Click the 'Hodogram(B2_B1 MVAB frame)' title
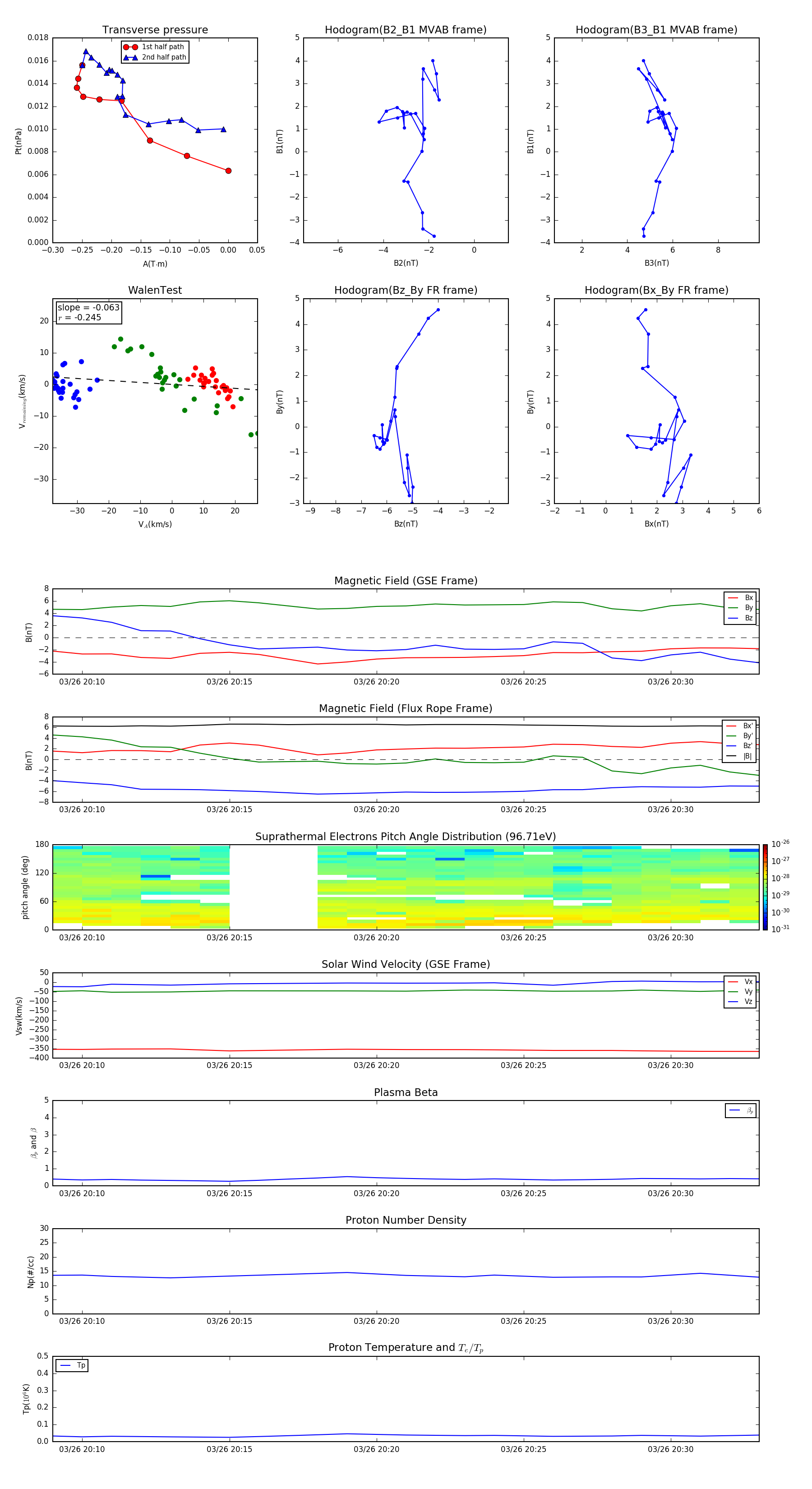 pyautogui.click(x=406, y=30)
